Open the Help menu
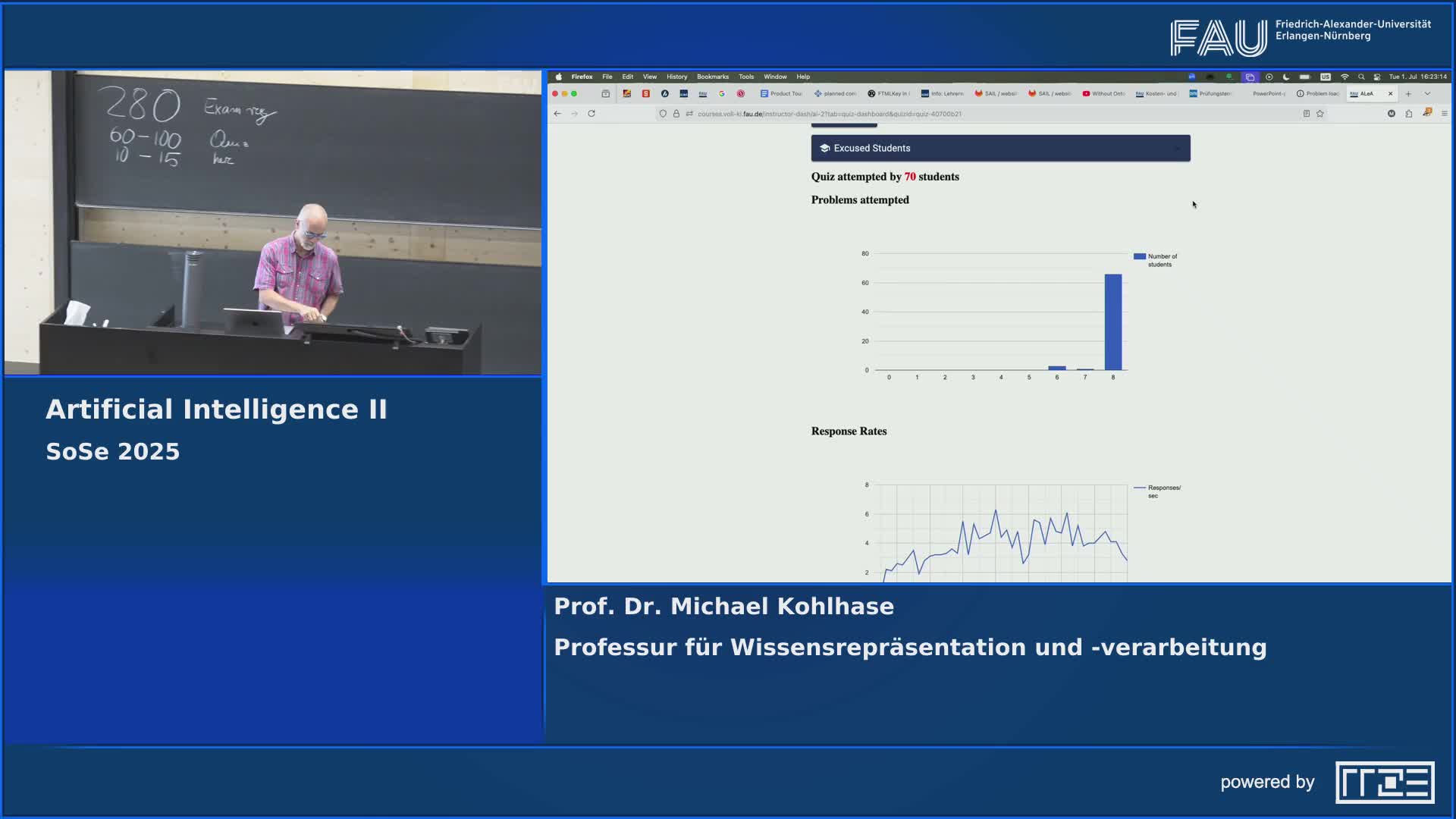This screenshot has width=1456, height=819. coord(803,77)
